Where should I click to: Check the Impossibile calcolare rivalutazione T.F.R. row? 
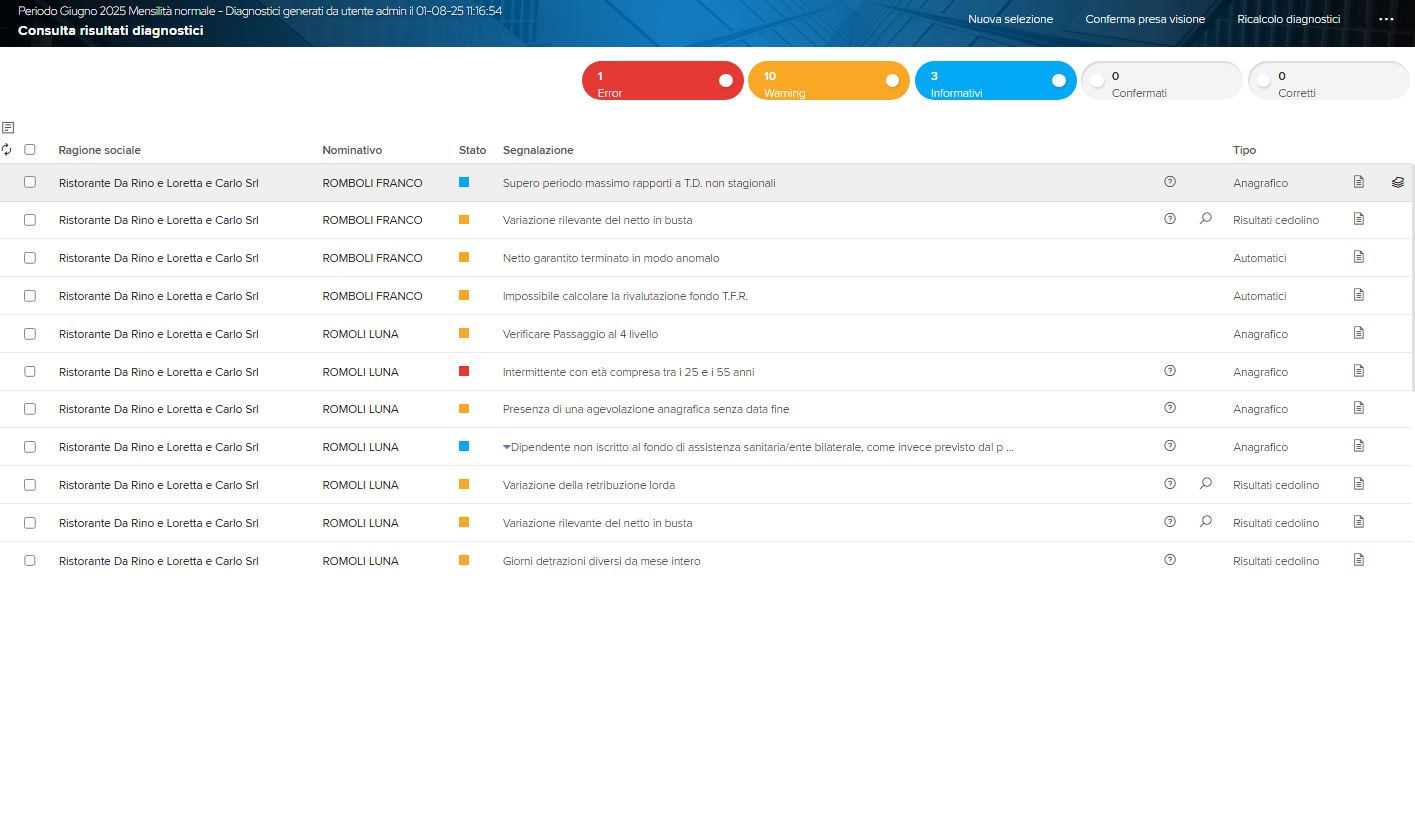coord(30,295)
